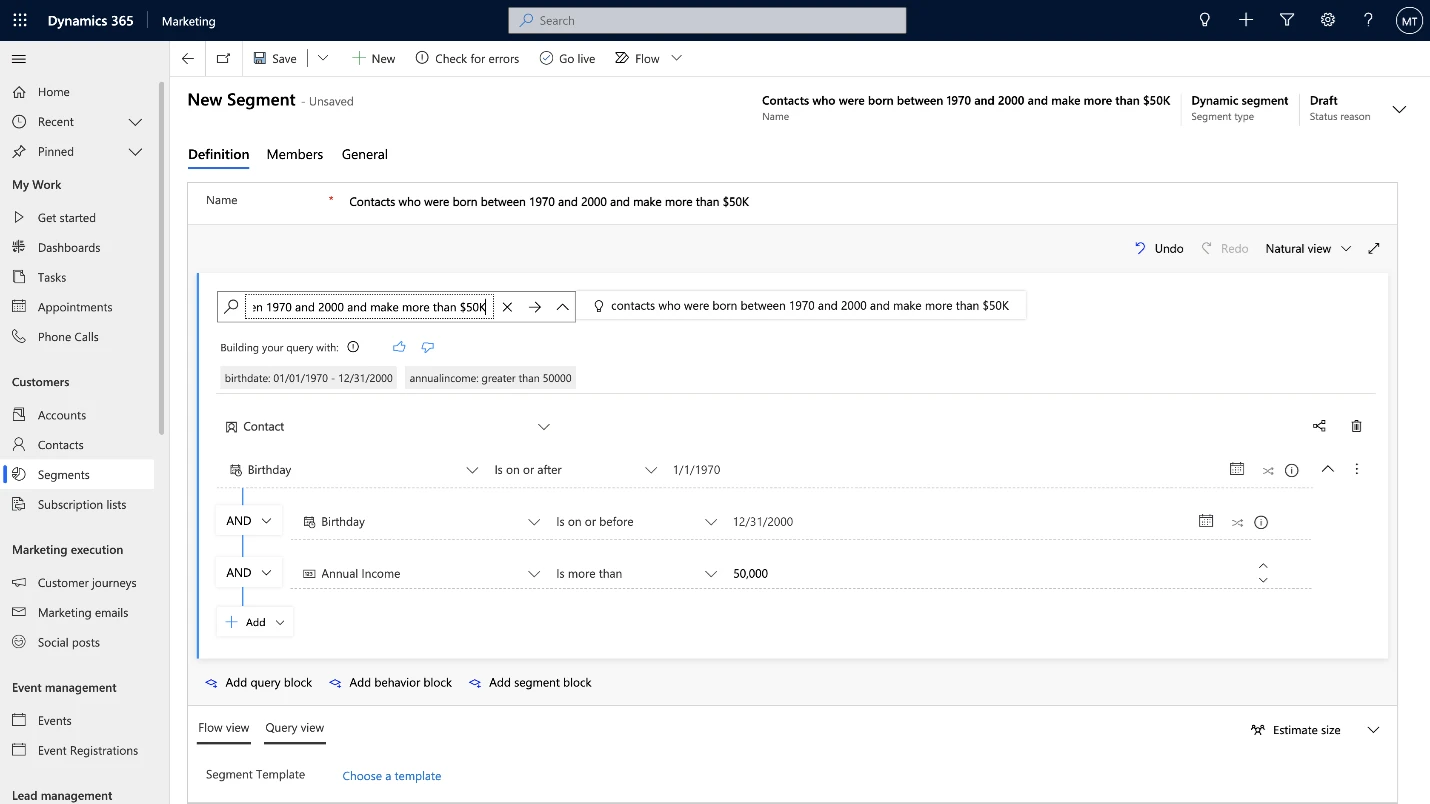The height and width of the screenshot is (804, 1430).
Task: Click the fullscreen expand icon near Natural view
Action: (x=1374, y=248)
